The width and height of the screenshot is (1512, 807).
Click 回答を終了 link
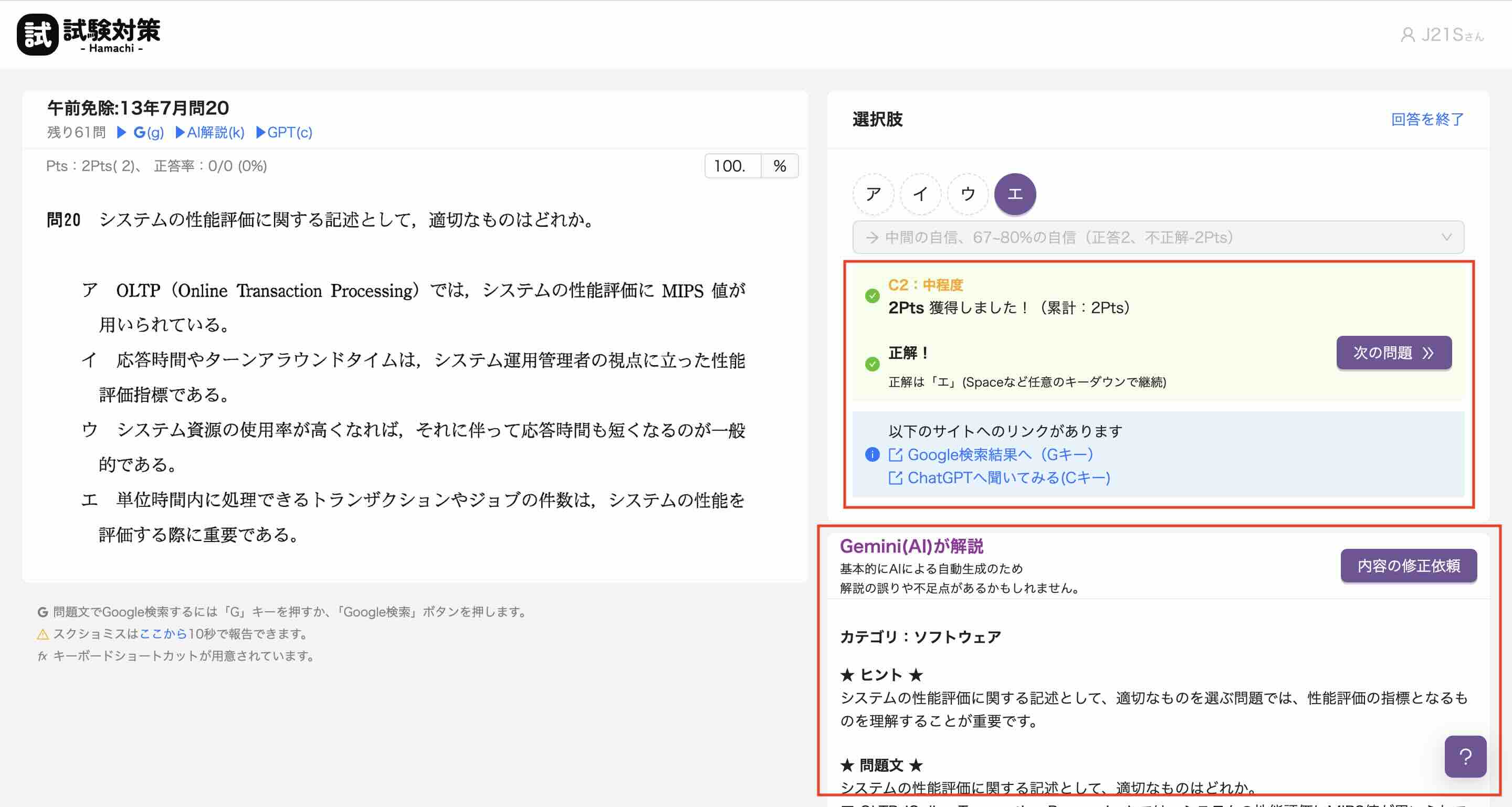coord(1427,120)
